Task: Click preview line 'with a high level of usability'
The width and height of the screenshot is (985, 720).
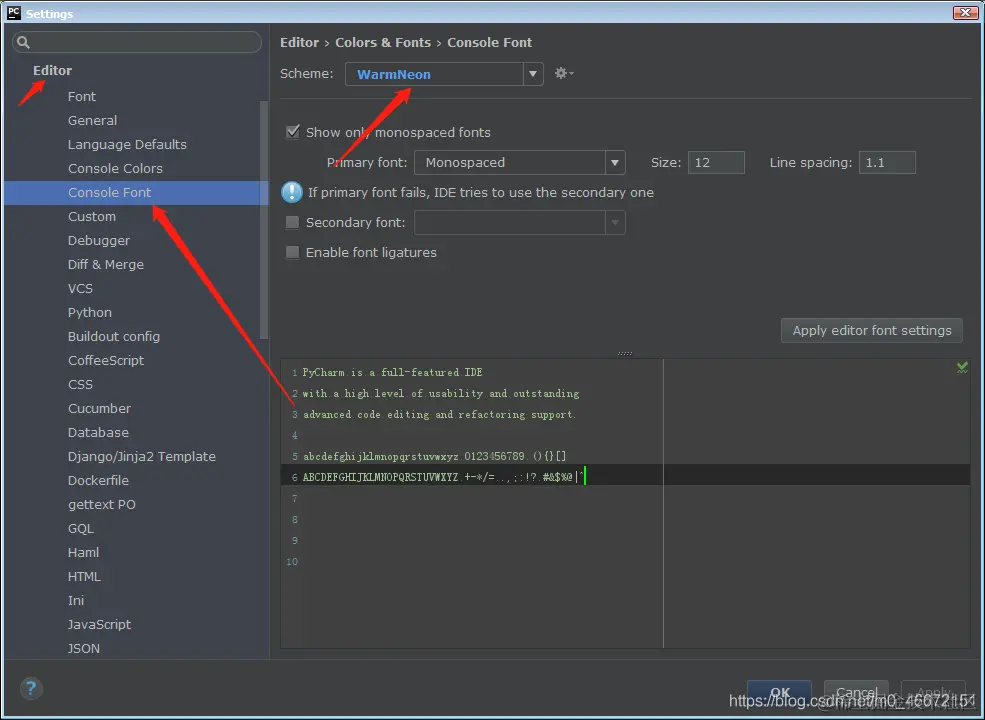Action: click(441, 393)
